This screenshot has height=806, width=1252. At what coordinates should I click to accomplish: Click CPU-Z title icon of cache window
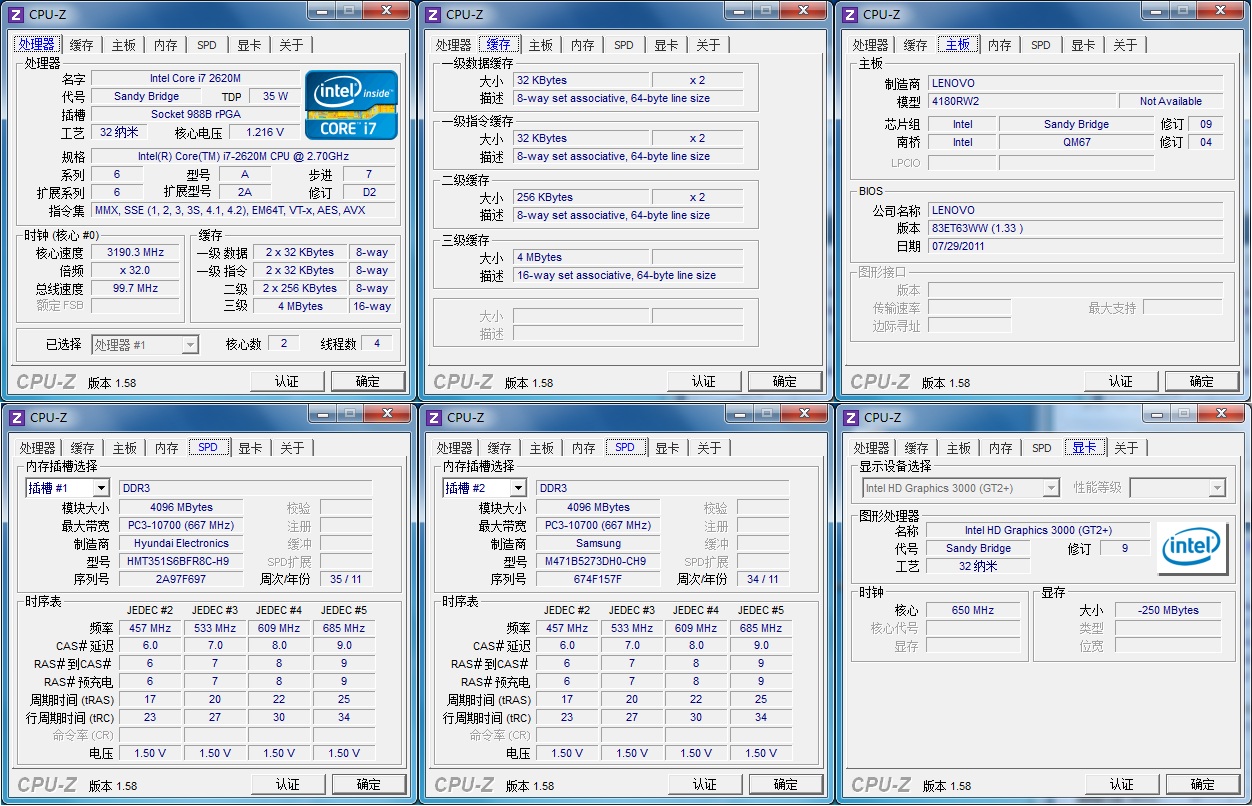point(433,14)
